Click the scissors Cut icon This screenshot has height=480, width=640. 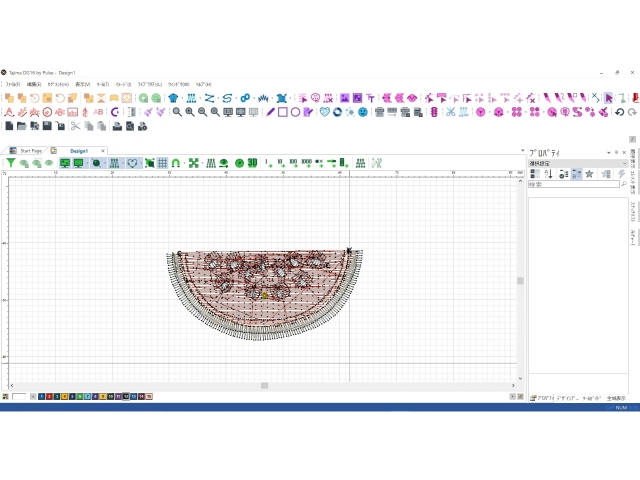pos(76,126)
